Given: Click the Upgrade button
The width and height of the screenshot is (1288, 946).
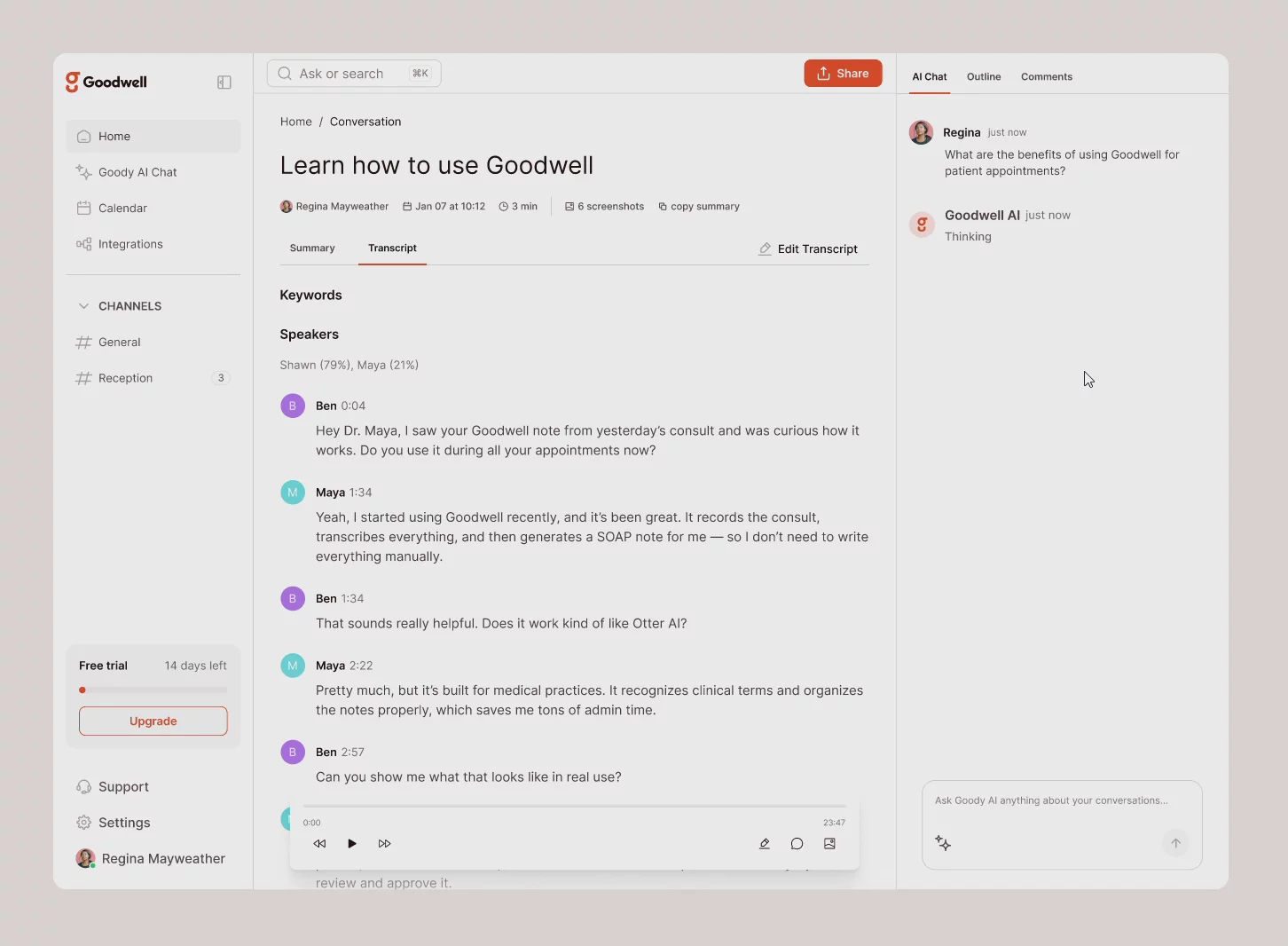Looking at the screenshot, I should point(153,721).
